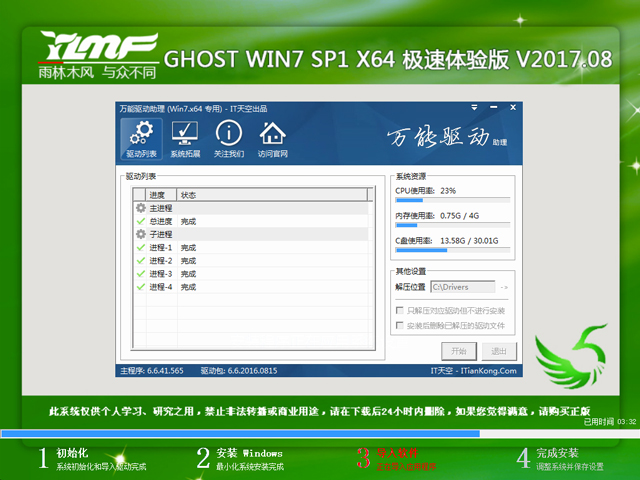640x480 pixels.
Task: Click the 万能驱动 助理 brand logo text
Action: (447, 137)
